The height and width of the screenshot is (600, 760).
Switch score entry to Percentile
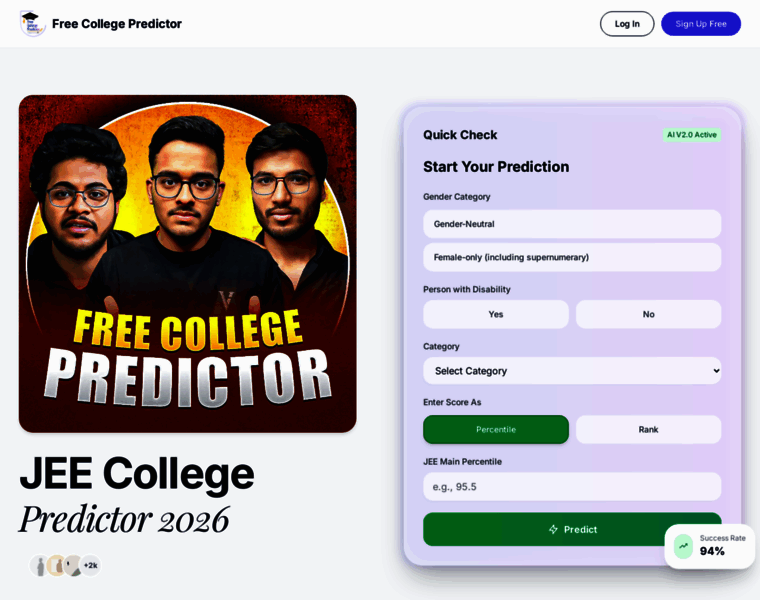(x=496, y=429)
